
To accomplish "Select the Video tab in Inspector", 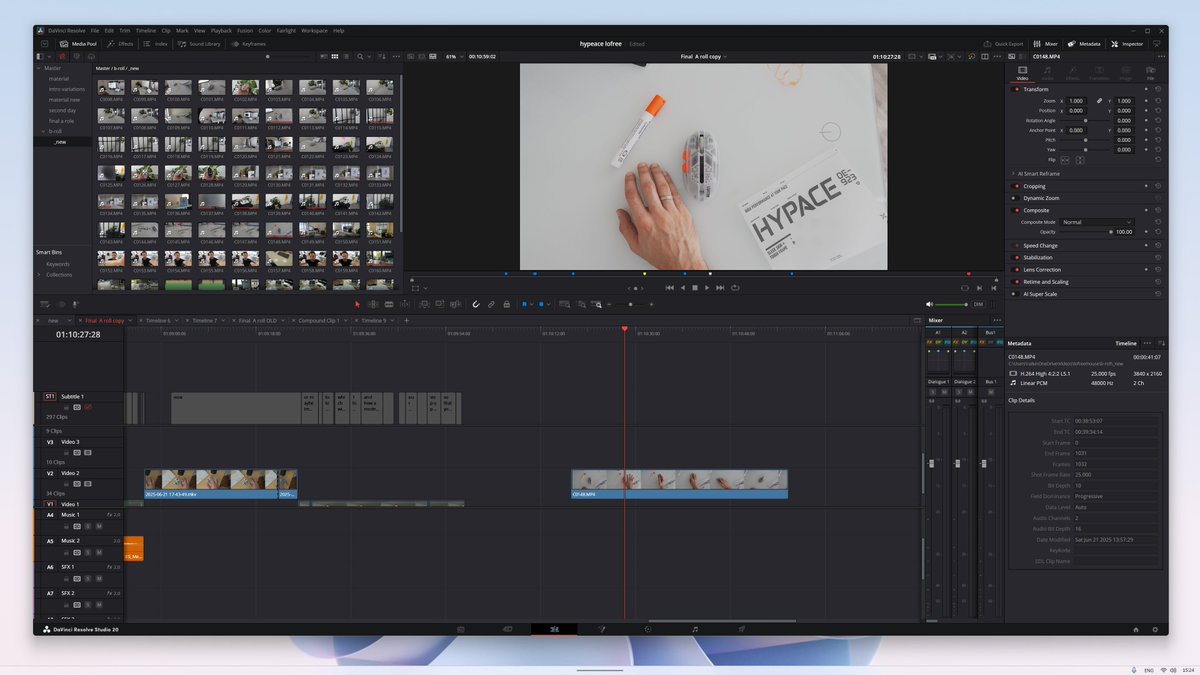I will 1022,72.
